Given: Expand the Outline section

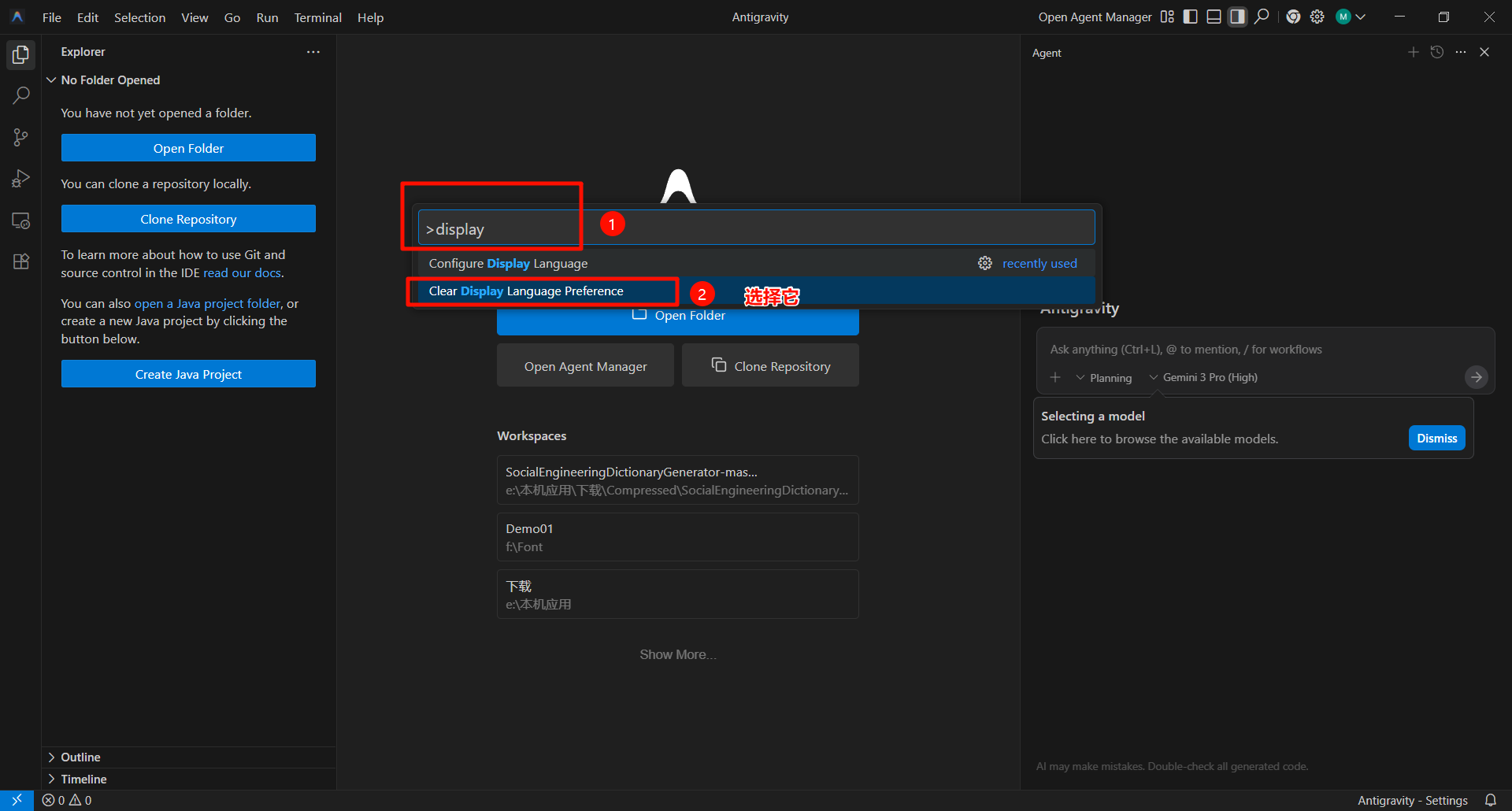Looking at the screenshot, I should click(x=80, y=757).
